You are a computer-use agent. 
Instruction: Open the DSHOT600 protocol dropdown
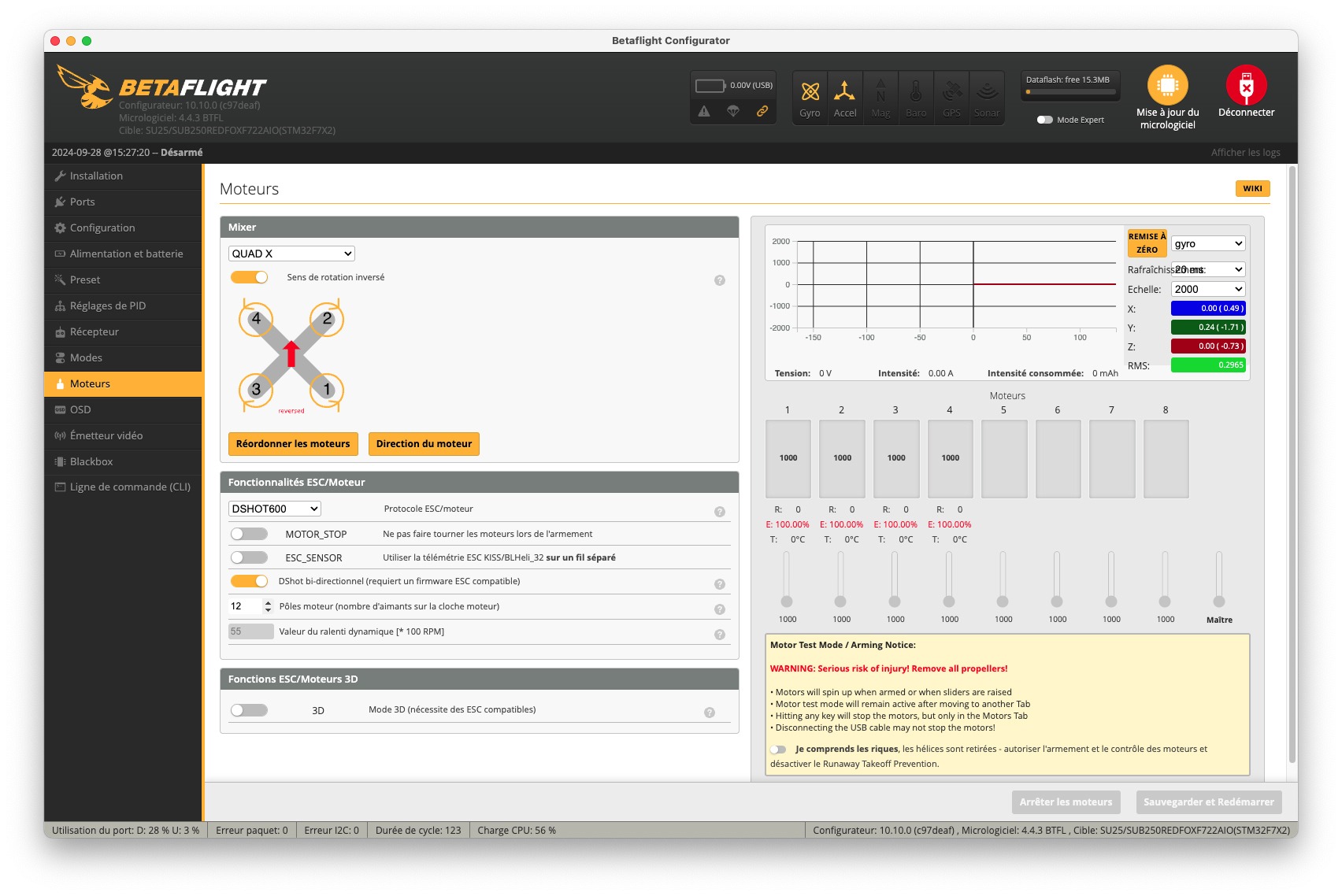274,509
